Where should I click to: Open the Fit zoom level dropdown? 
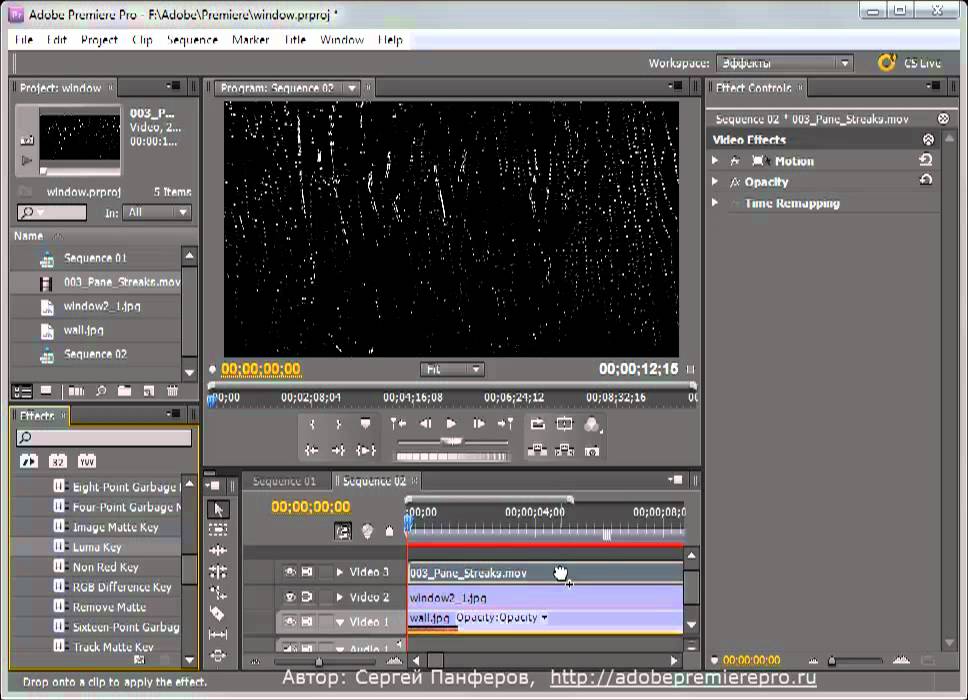pyautogui.click(x=452, y=369)
